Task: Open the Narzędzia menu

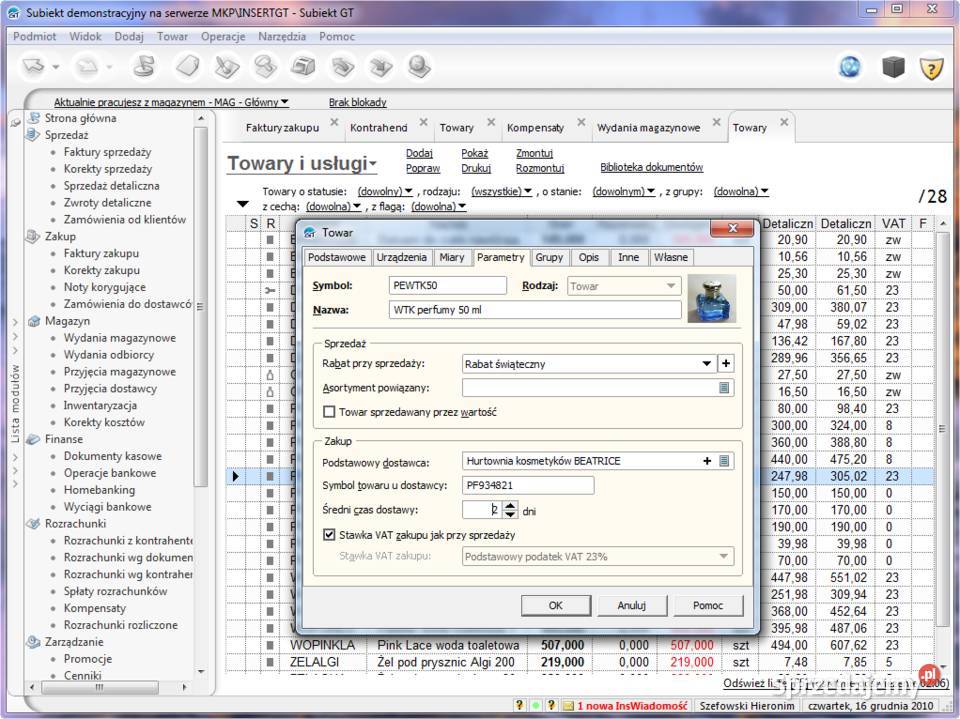Action: tap(282, 36)
